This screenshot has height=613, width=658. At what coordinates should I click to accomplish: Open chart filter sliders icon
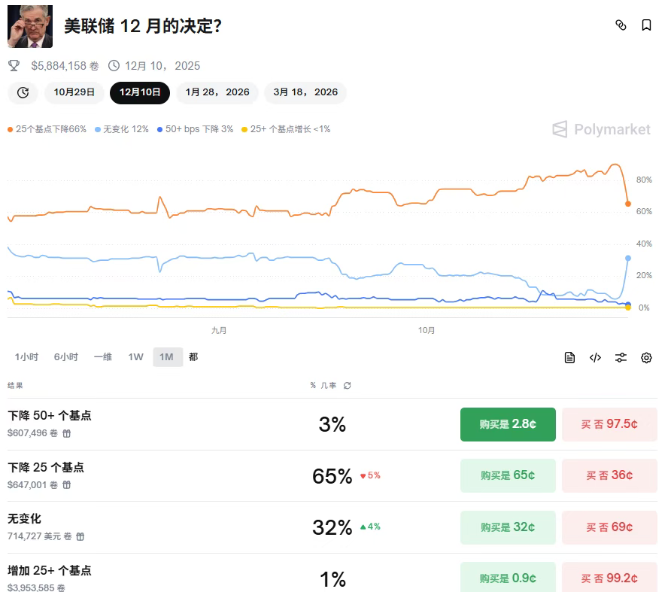(621, 357)
